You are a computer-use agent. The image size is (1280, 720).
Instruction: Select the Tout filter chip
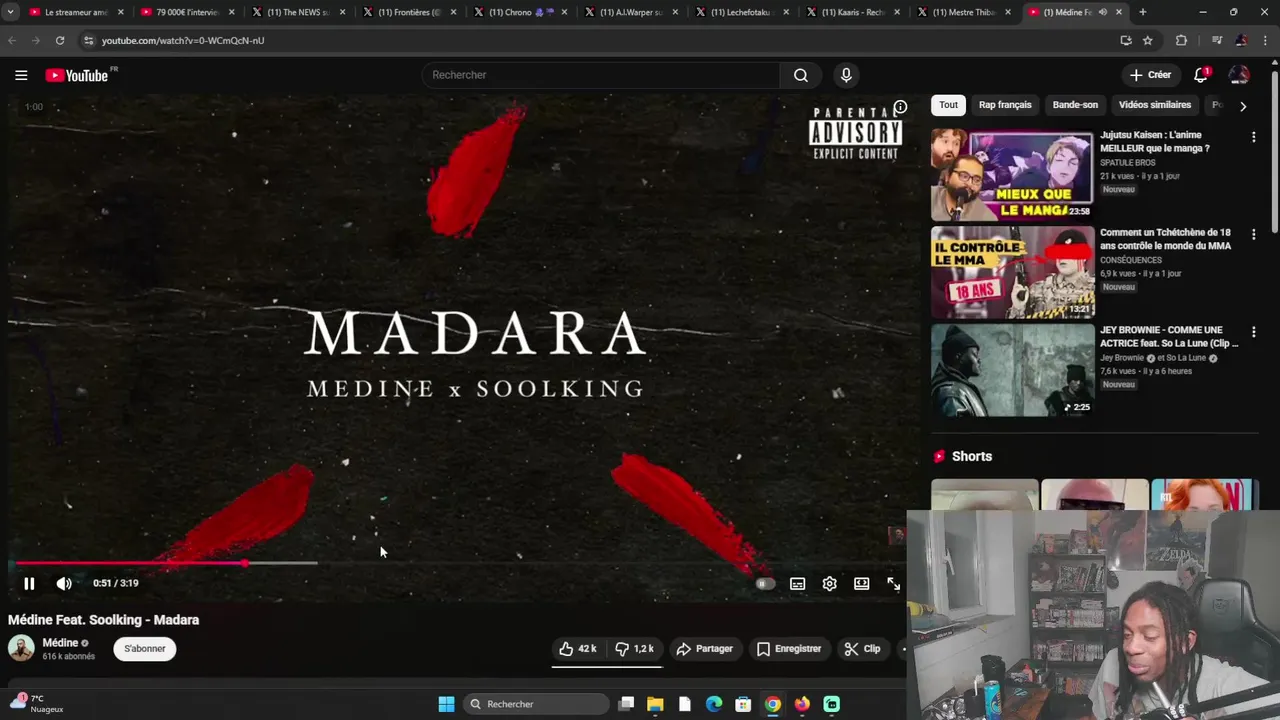[x=948, y=105]
